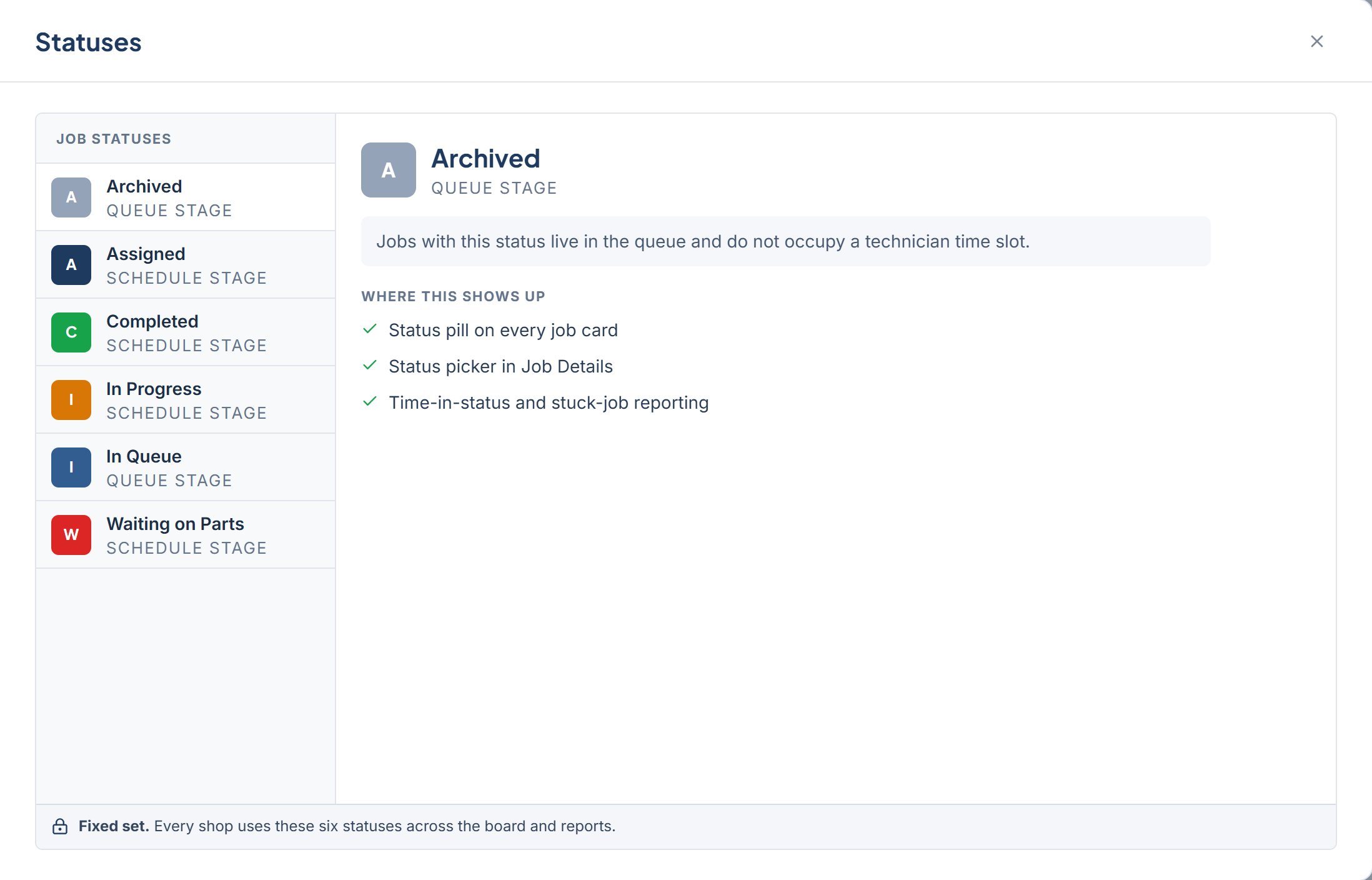Click the orange In Progress badge icon

[71, 400]
